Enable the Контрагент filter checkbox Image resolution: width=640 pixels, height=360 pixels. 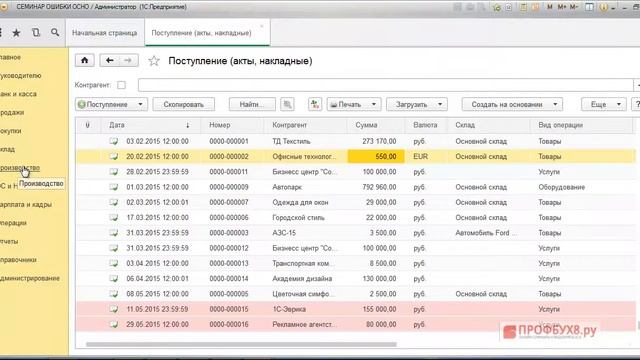click(x=121, y=85)
